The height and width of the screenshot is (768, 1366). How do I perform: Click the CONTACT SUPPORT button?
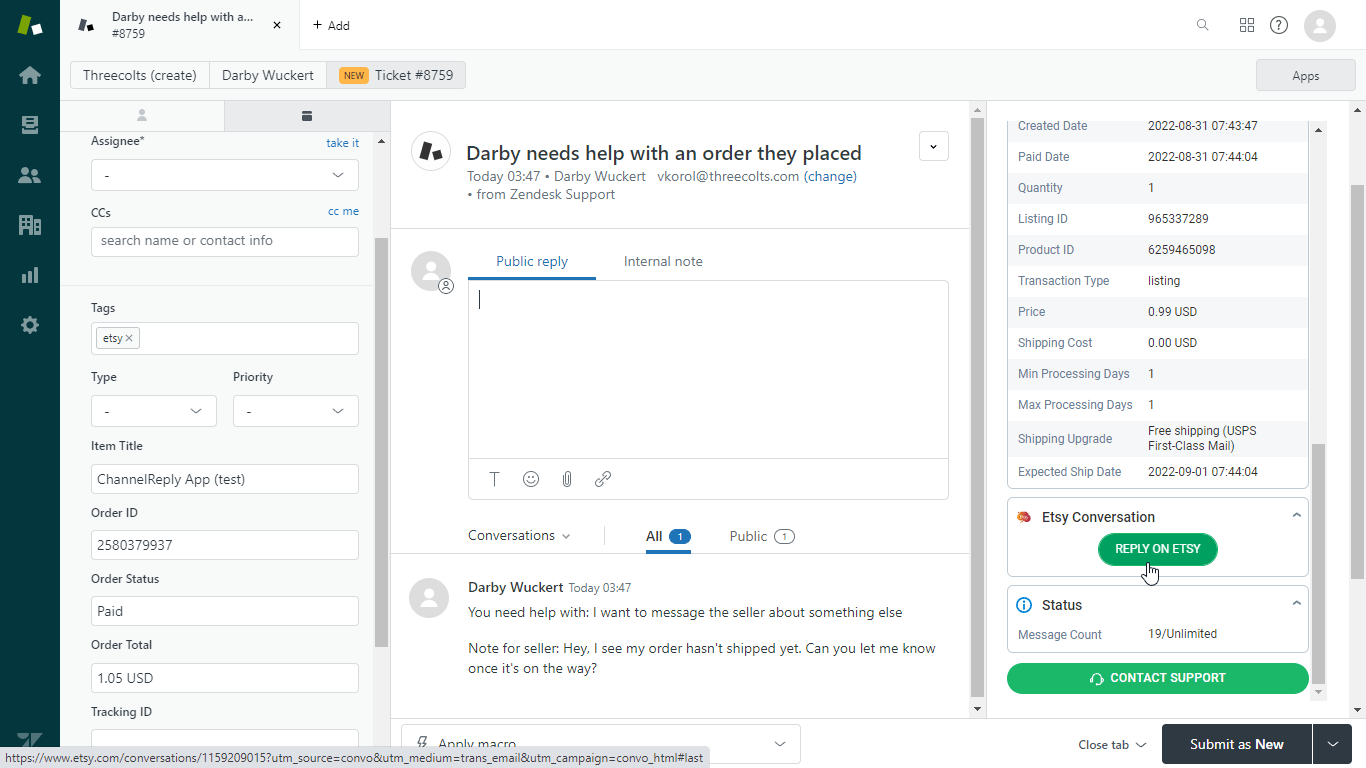coord(1157,678)
